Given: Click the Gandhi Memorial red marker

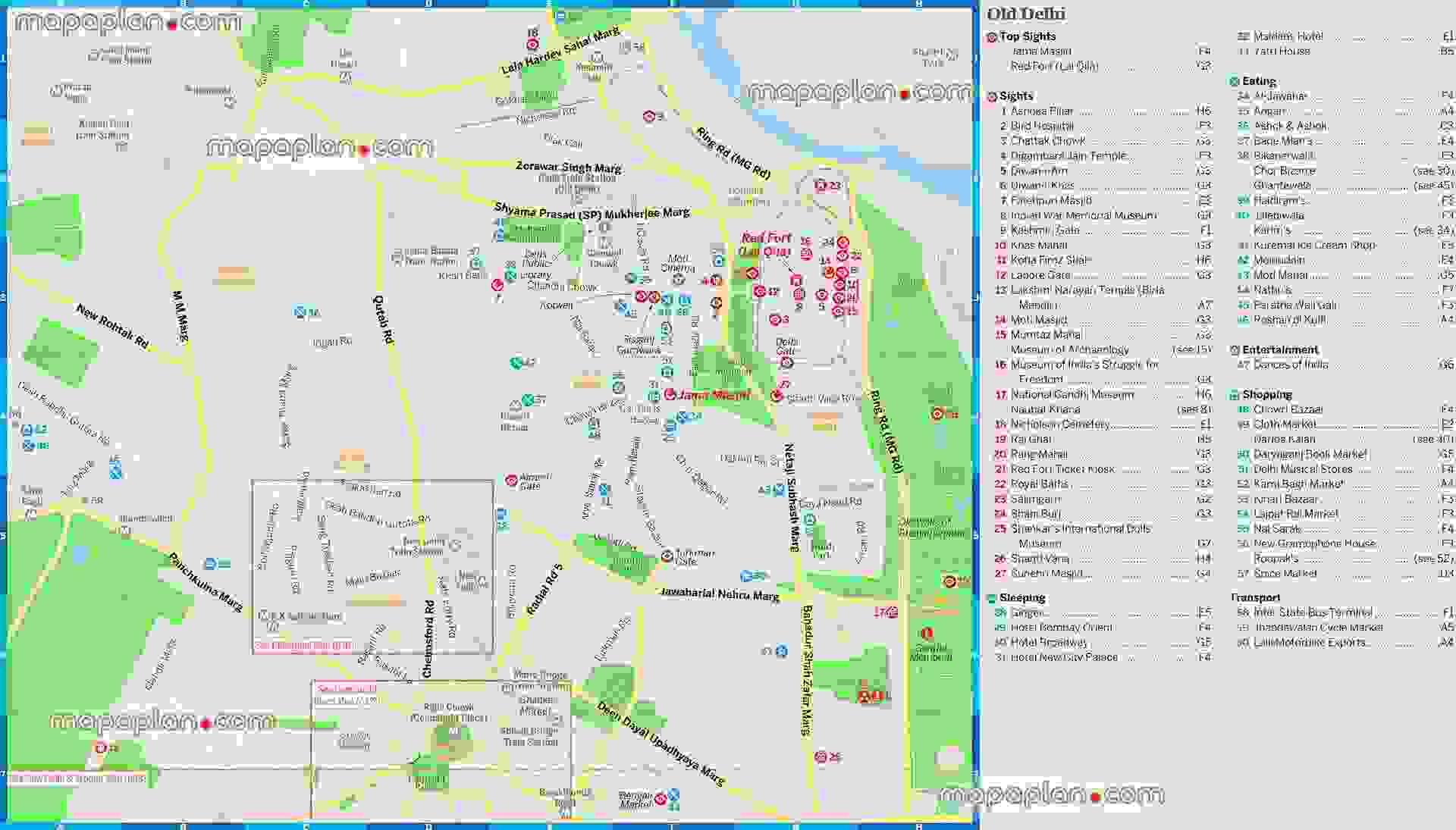Looking at the screenshot, I should (926, 633).
